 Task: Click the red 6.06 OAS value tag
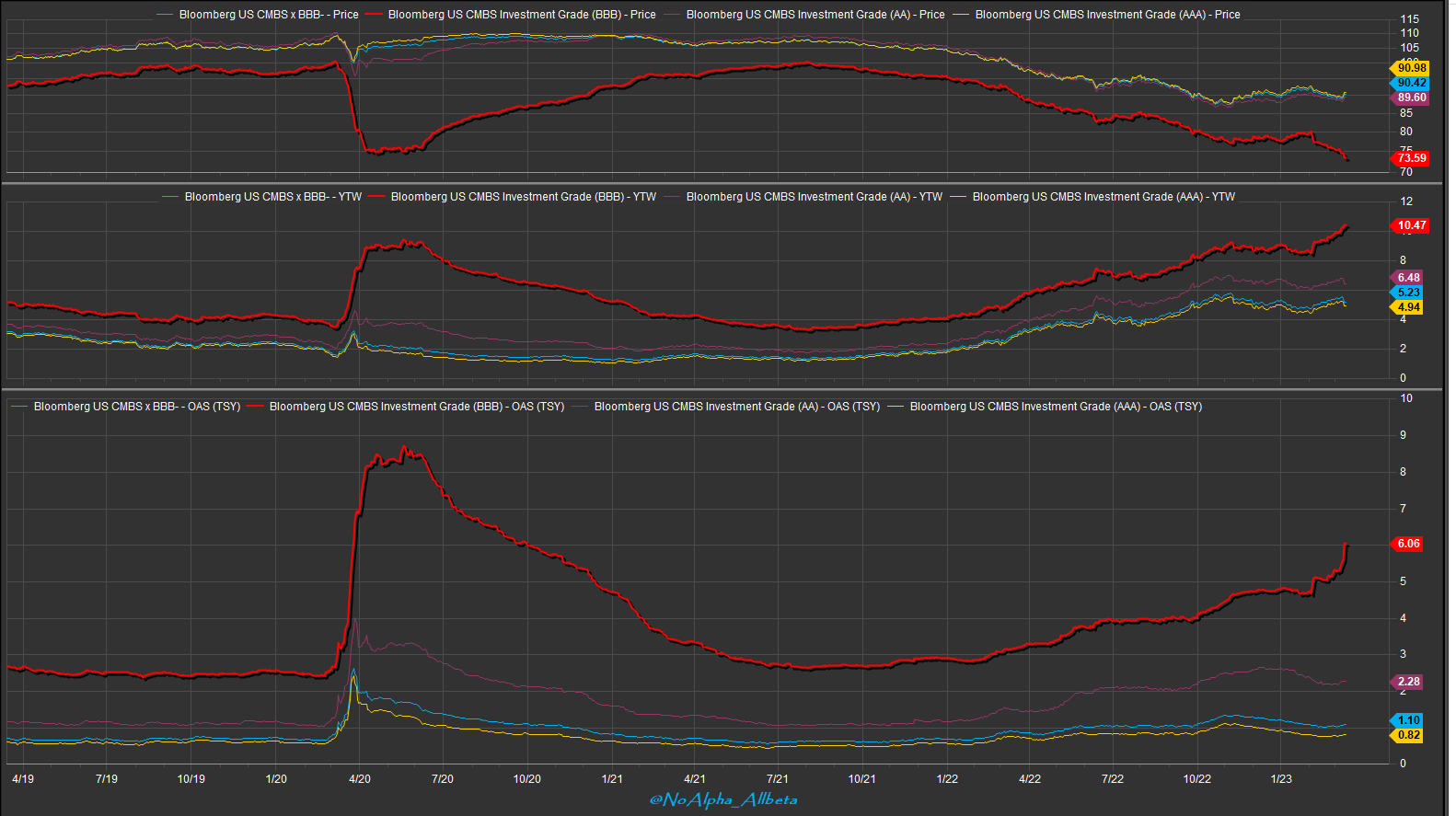pyautogui.click(x=1407, y=544)
